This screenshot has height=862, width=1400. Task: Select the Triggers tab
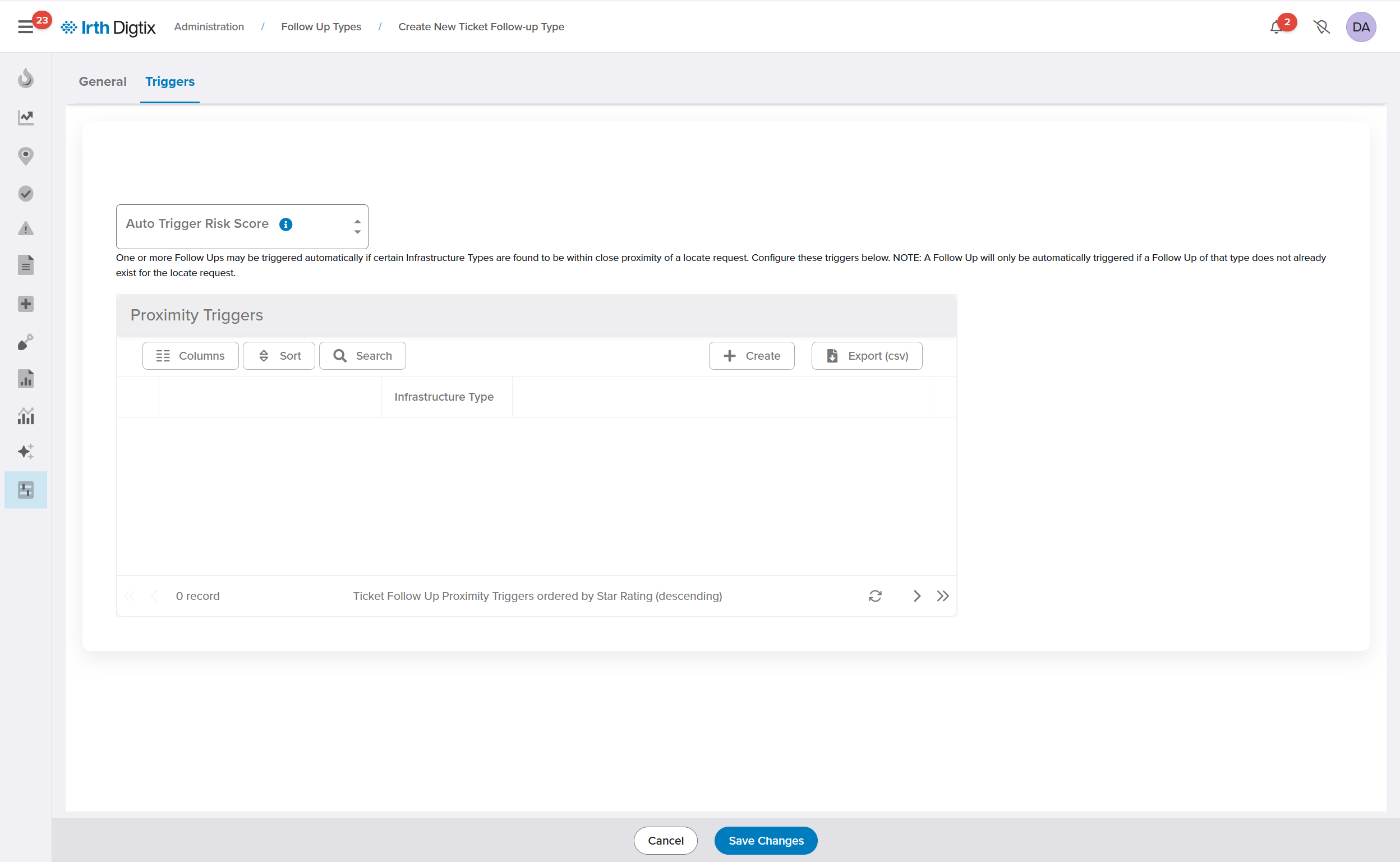click(170, 81)
